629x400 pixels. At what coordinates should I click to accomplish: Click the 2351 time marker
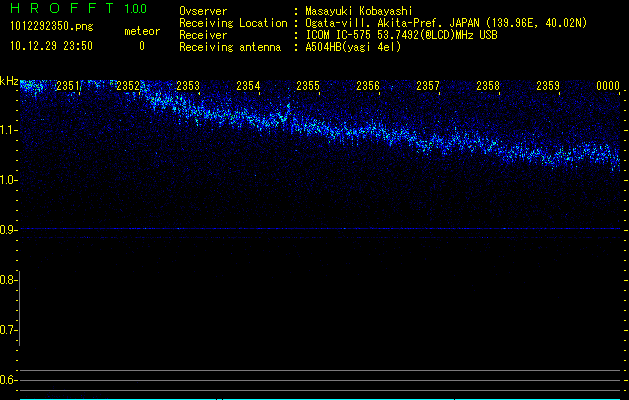(x=68, y=86)
